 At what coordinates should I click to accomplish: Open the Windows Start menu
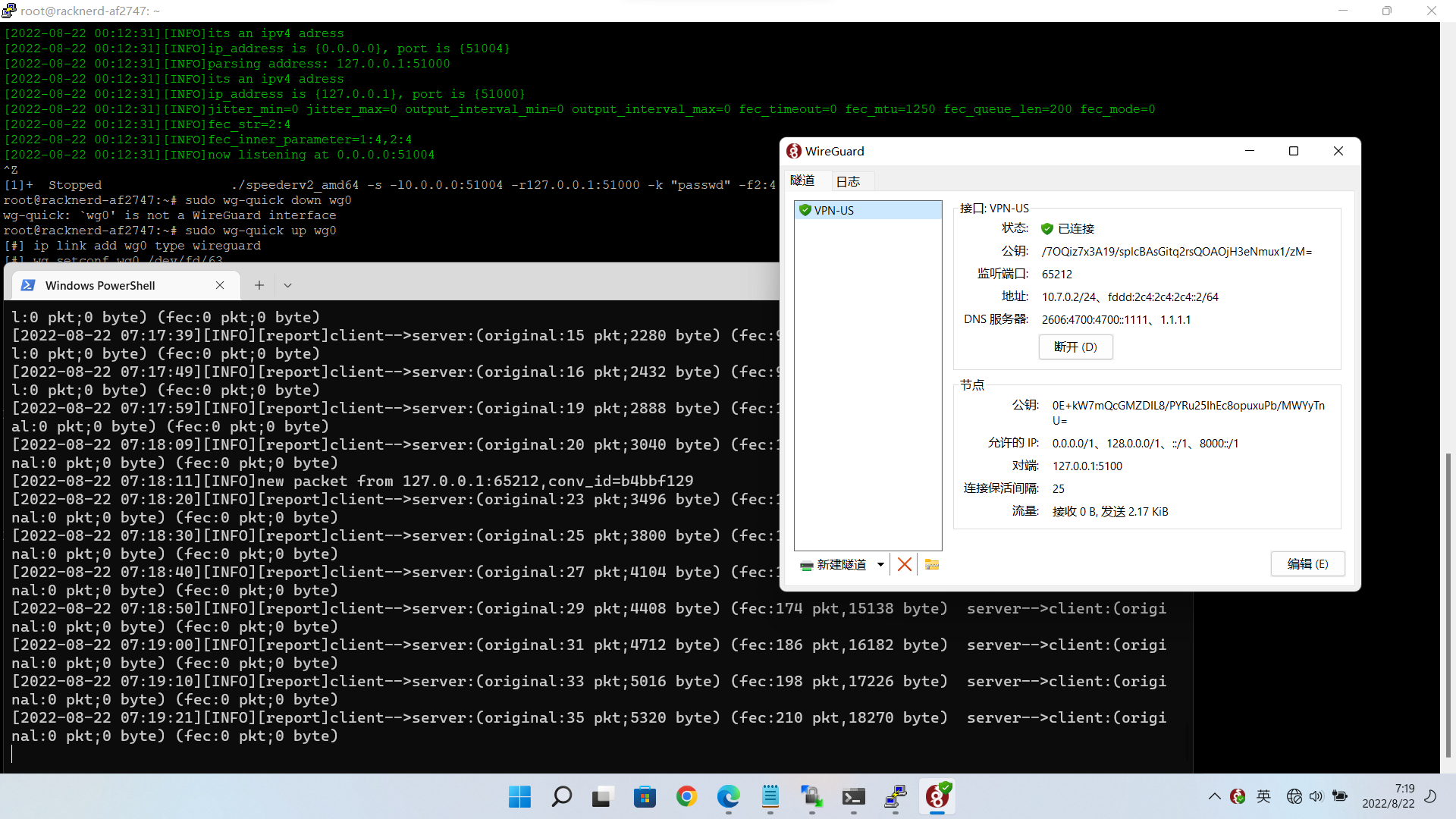point(519,796)
